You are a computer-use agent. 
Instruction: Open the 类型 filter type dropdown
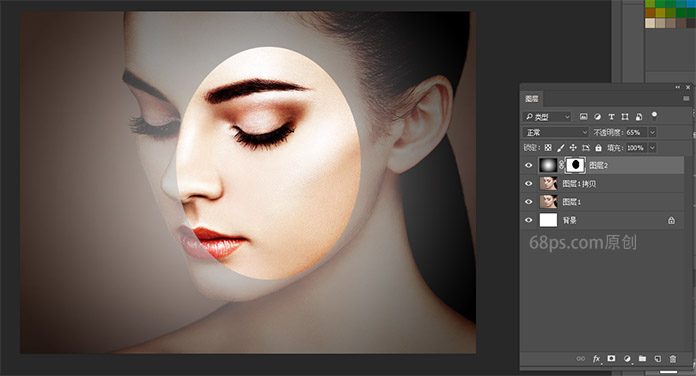coord(547,117)
